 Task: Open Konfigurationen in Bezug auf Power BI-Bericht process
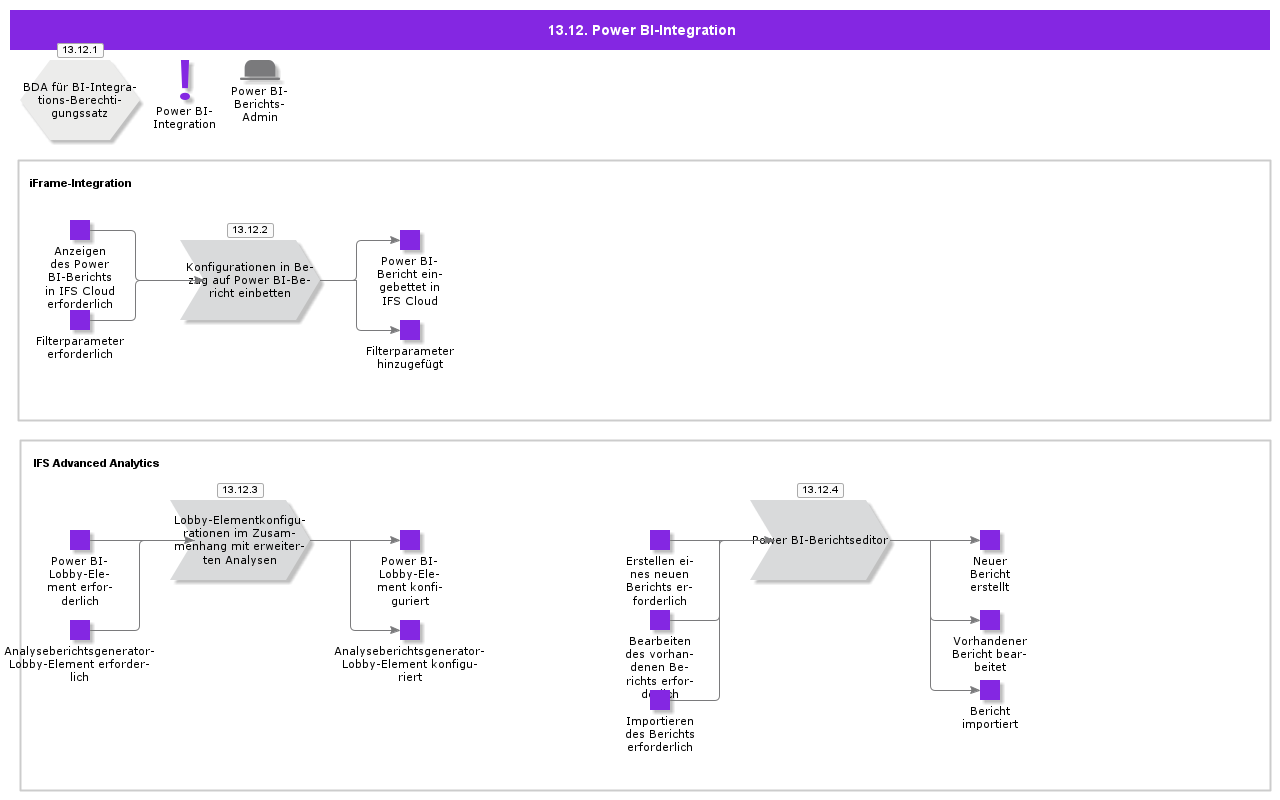[250, 280]
